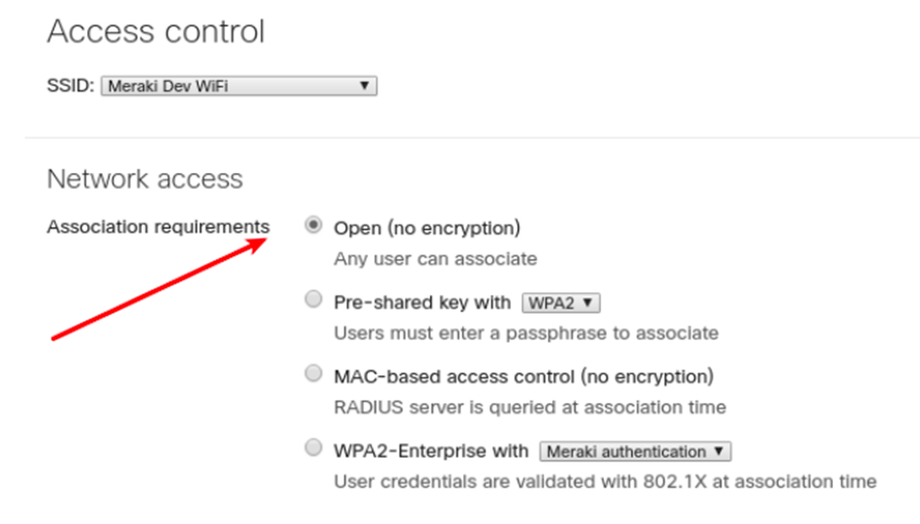The width and height of the screenshot is (920, 524).
Task: Select the Pre-shared key radio button
Action: click(314, 300)
